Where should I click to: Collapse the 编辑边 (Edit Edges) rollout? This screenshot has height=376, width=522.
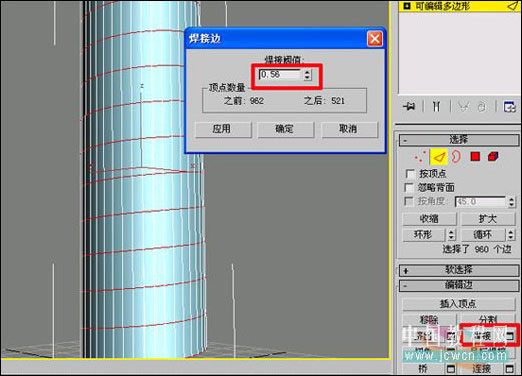pos(459,285)
